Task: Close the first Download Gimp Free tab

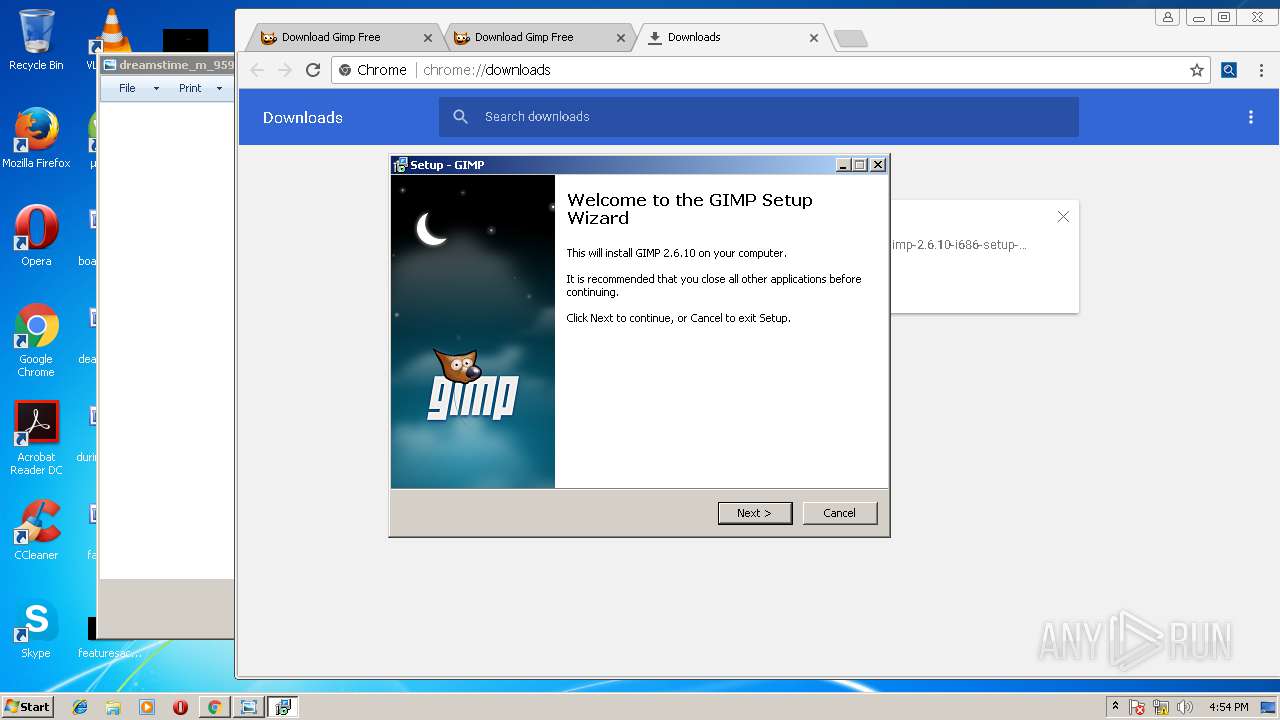Action: point(428,38)
